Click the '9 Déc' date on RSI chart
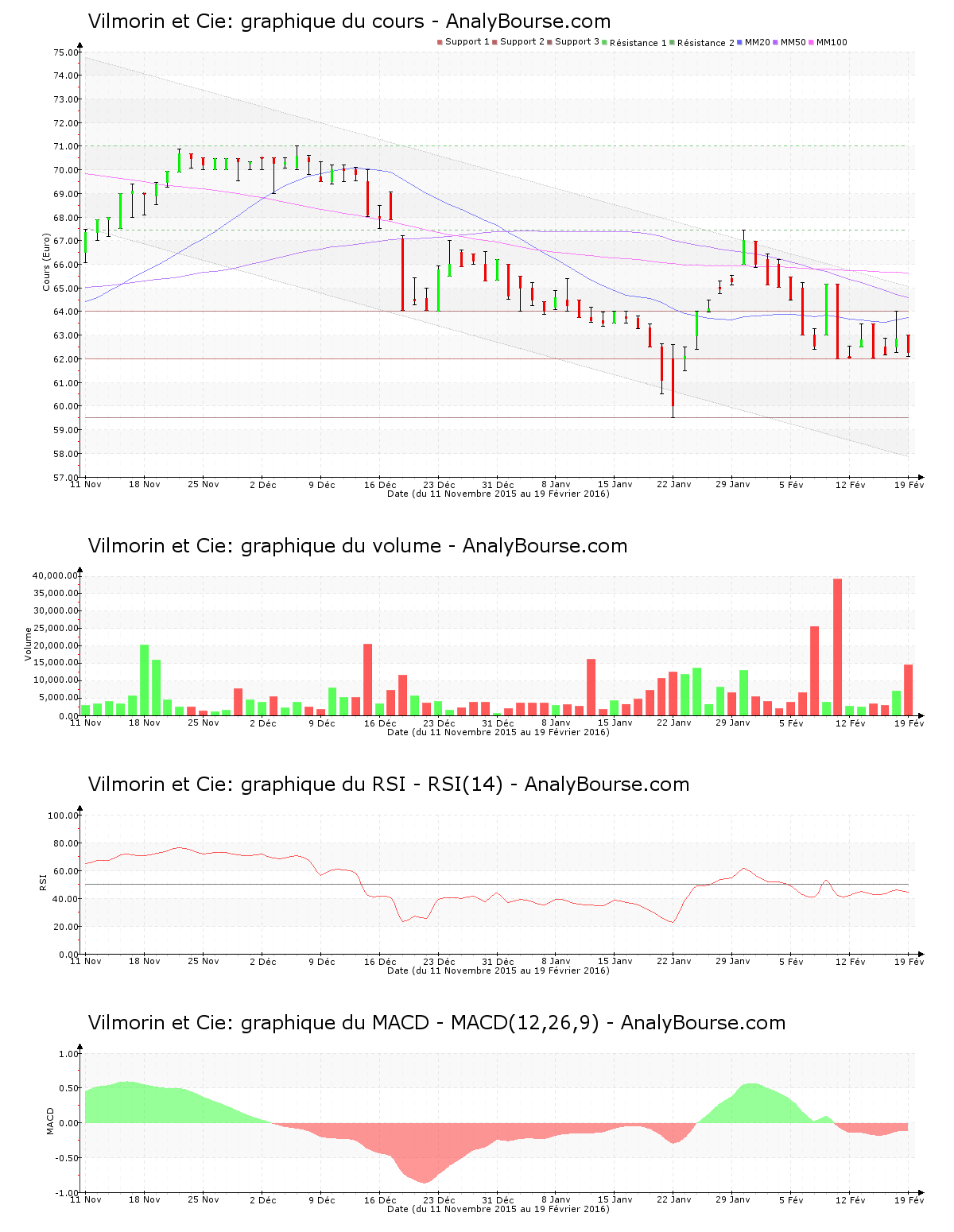 tap(321, 961)
